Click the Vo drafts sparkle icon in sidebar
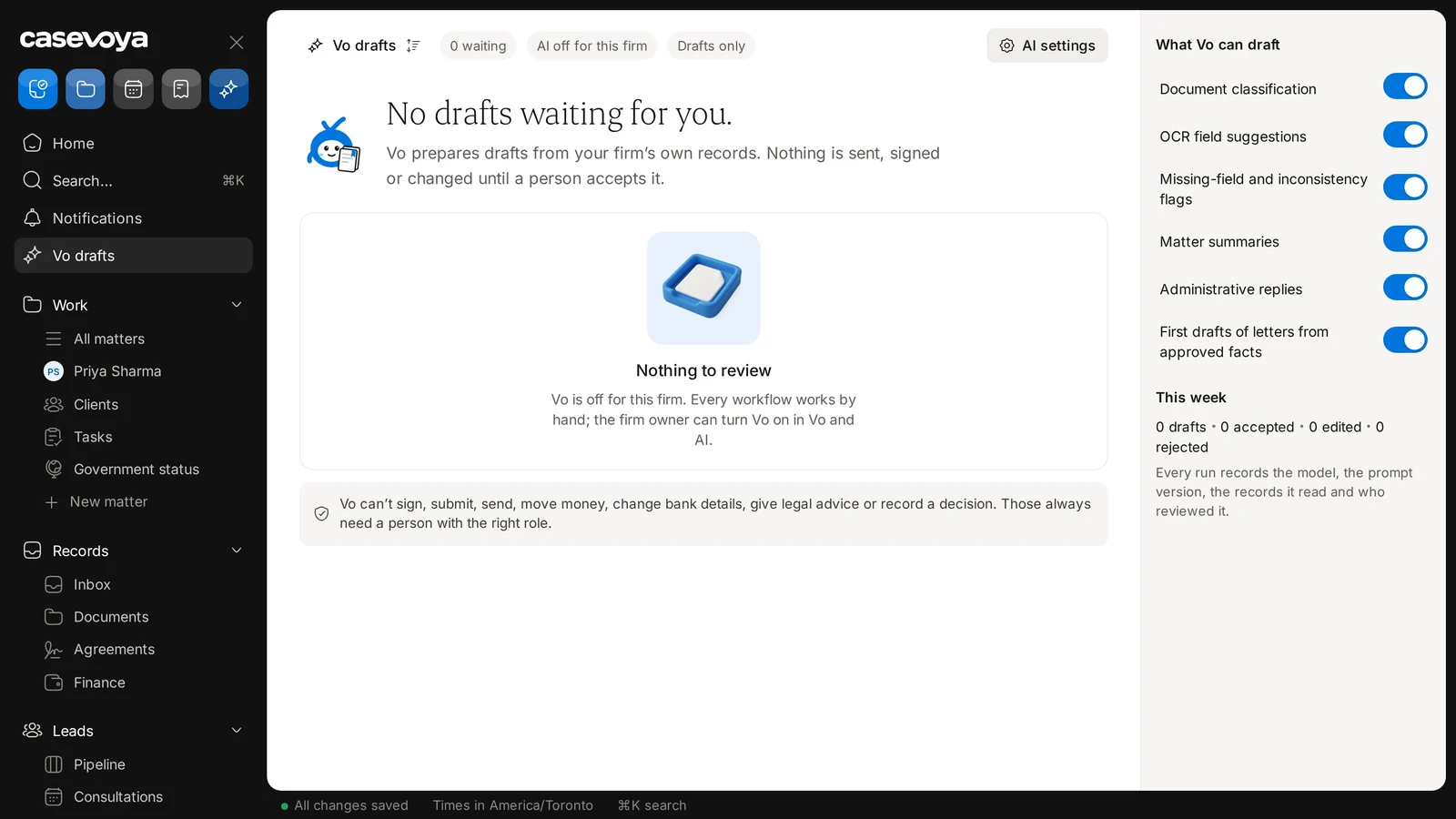 (33, 256)
